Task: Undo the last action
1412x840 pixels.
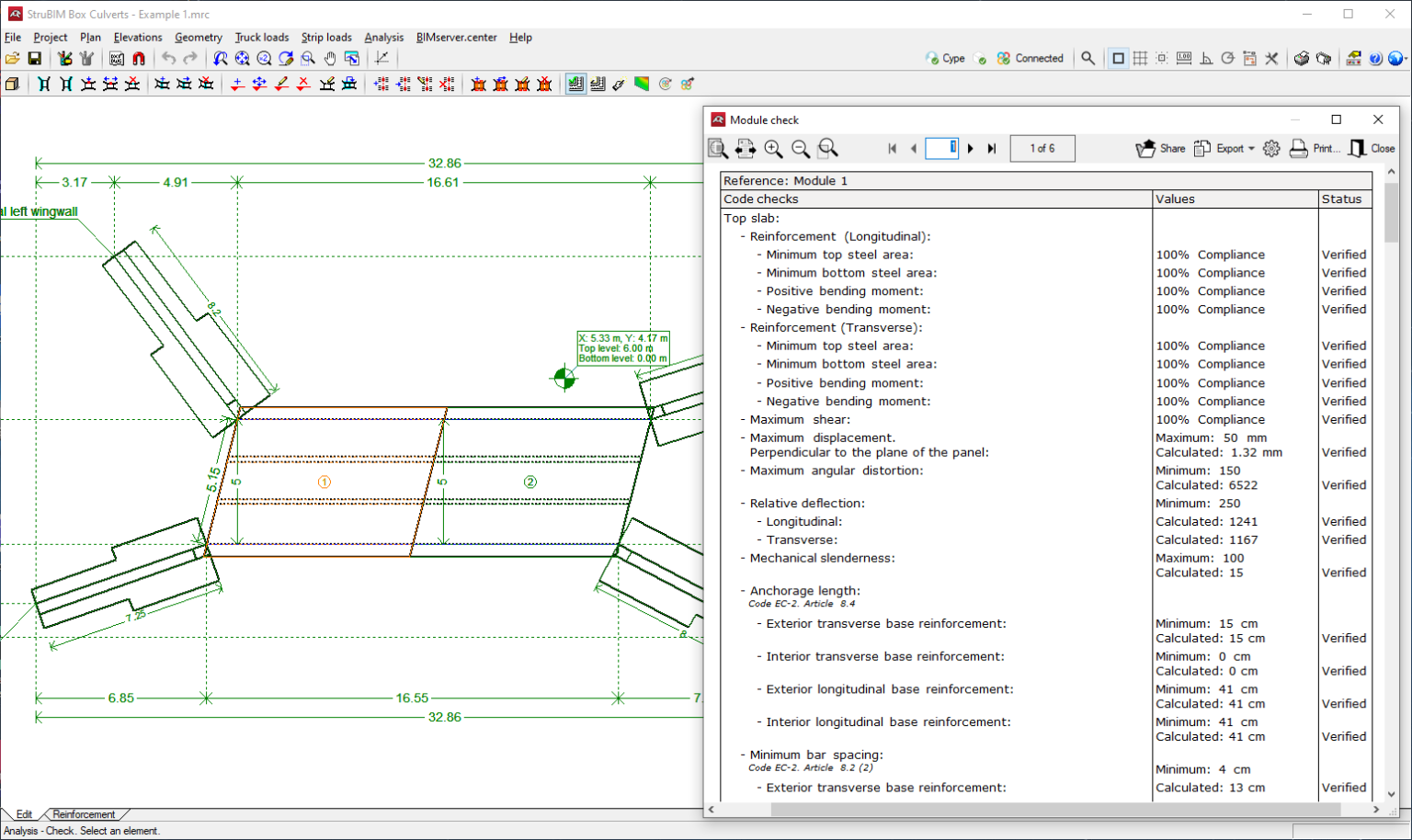Action: (x=169, y=58)
